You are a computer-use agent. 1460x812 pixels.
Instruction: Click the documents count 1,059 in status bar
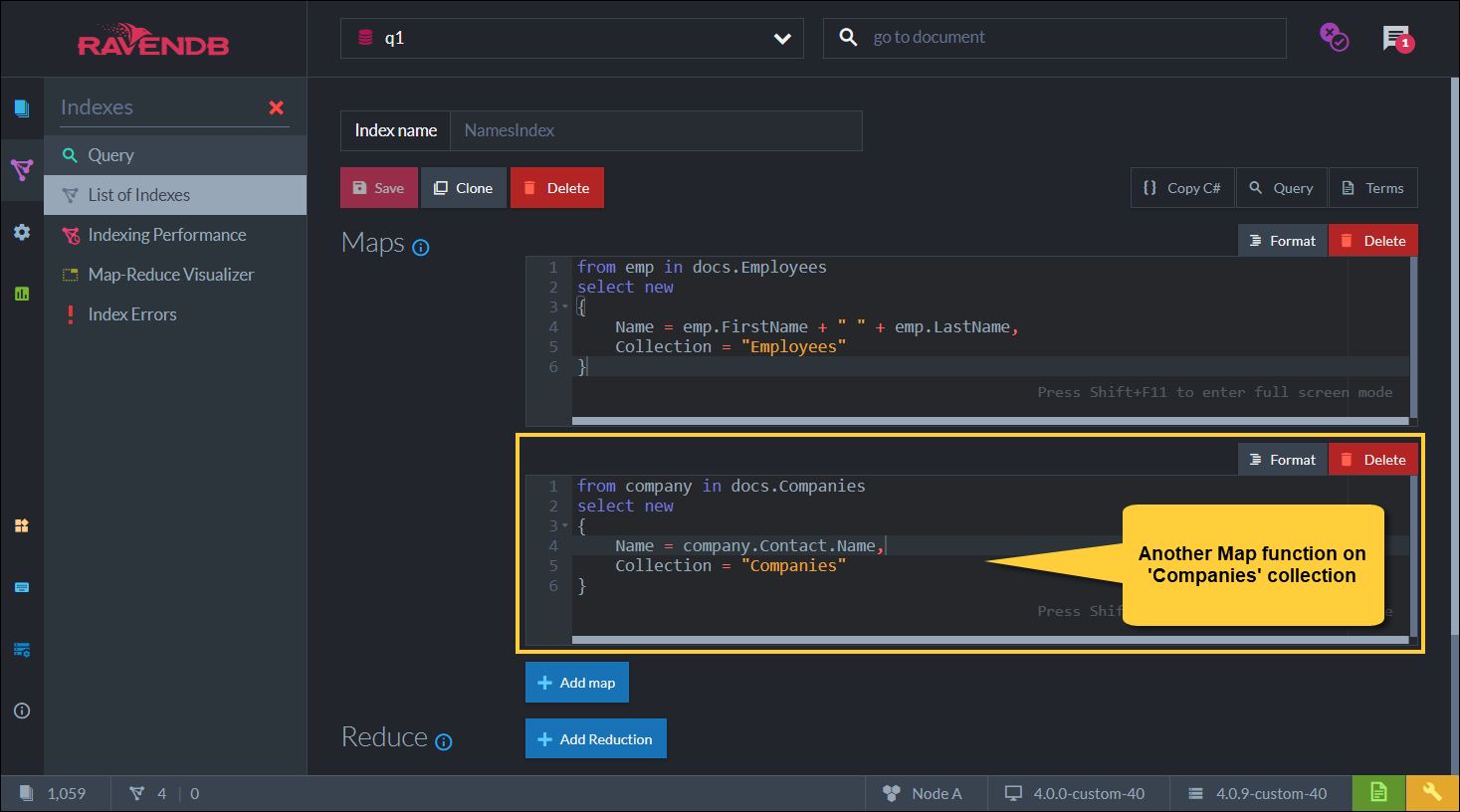point(54,793)
